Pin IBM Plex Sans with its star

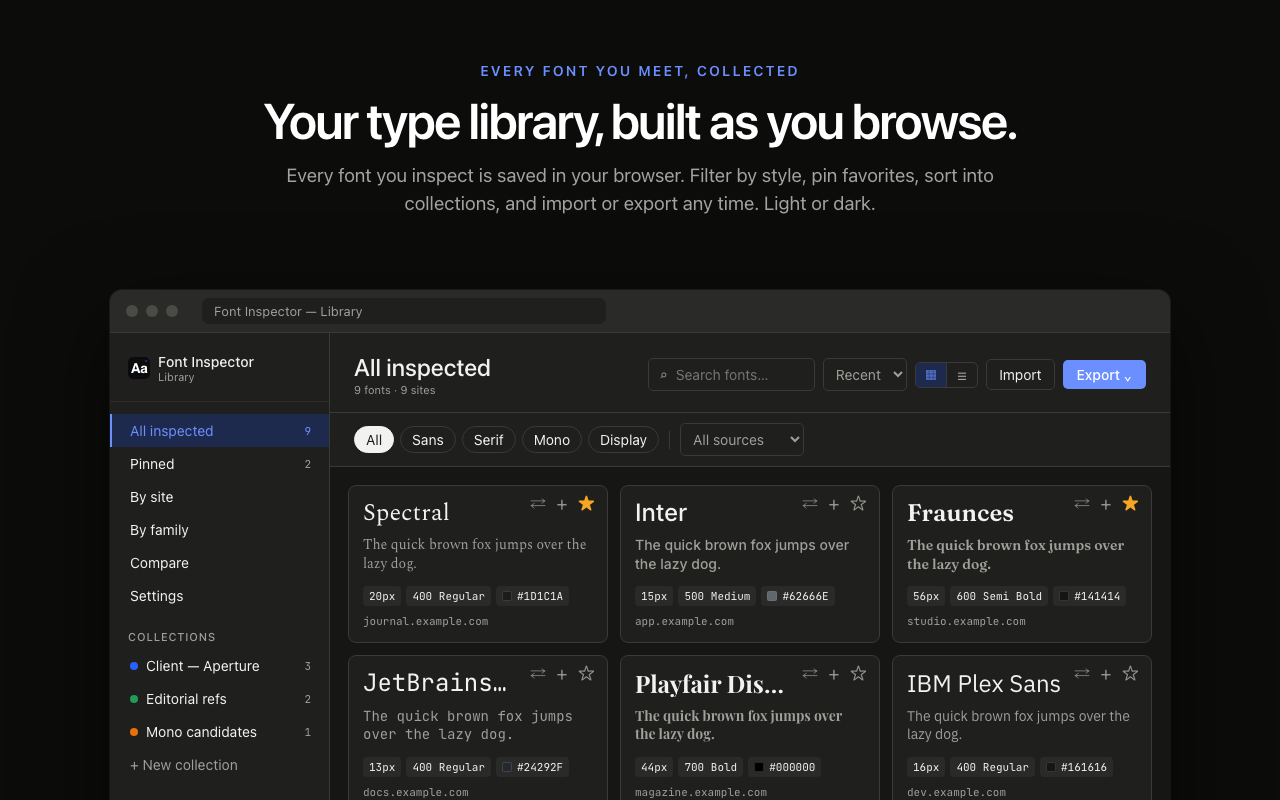pyautogui.click(x=1130, y=674)
